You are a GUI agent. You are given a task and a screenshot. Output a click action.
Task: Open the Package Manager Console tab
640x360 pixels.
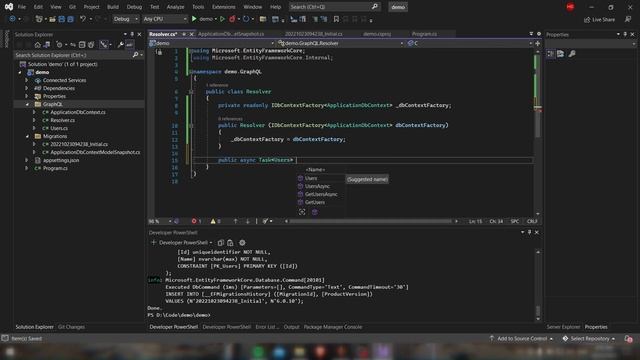tap(333, 327)
